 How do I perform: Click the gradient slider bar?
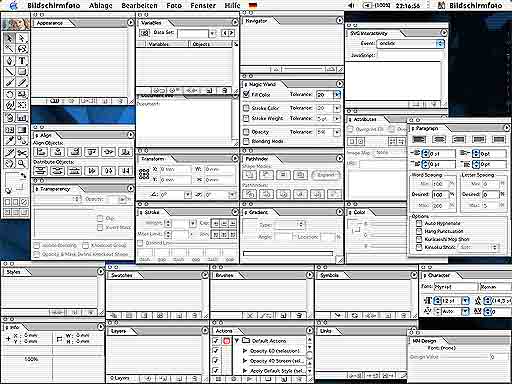pos(288,253)
